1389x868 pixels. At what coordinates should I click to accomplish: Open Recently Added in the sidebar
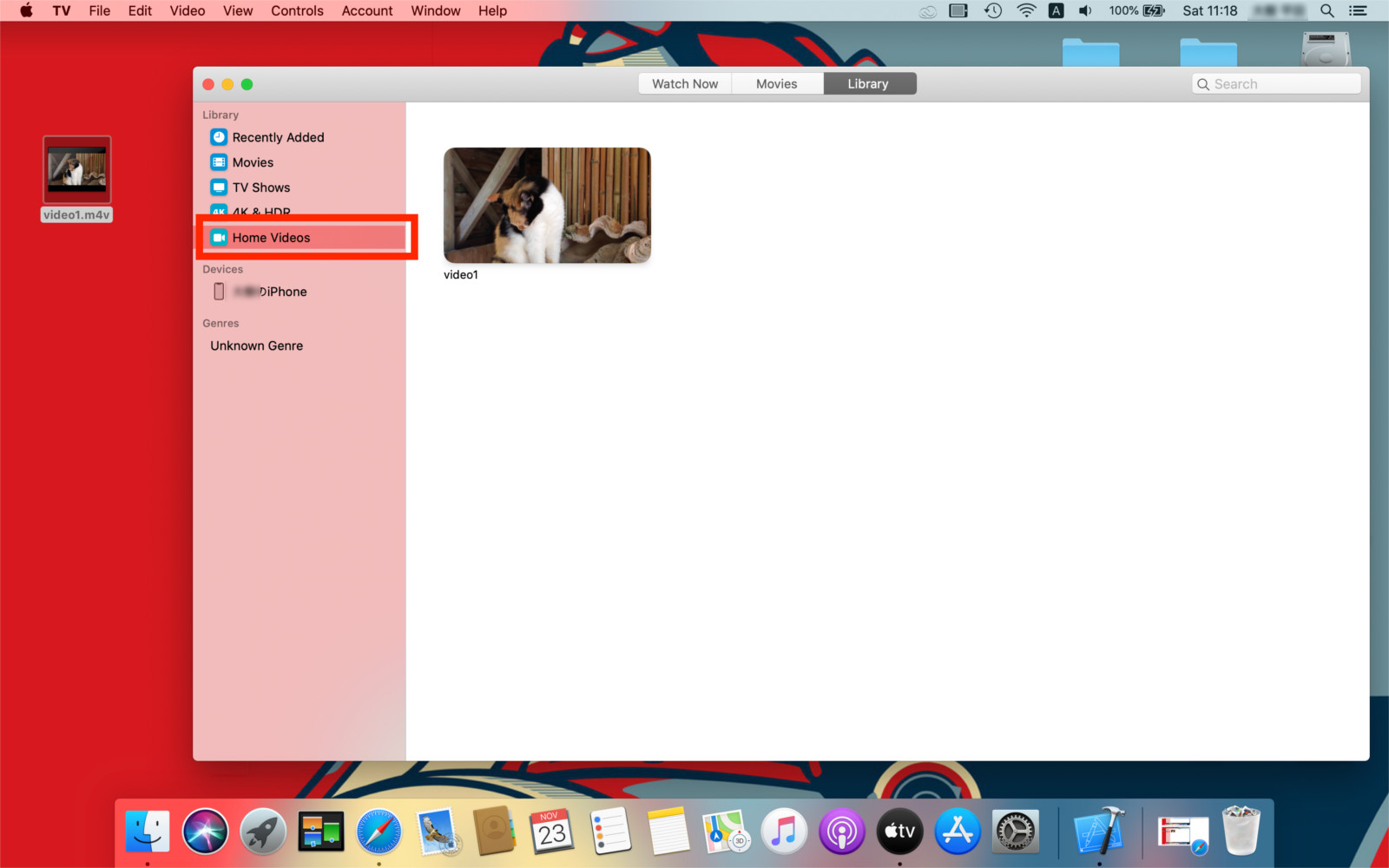coord(277,137)
